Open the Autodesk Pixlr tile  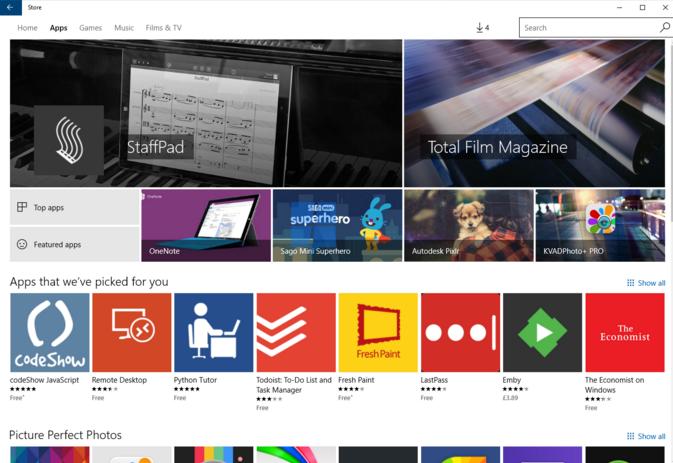[469, 225]
